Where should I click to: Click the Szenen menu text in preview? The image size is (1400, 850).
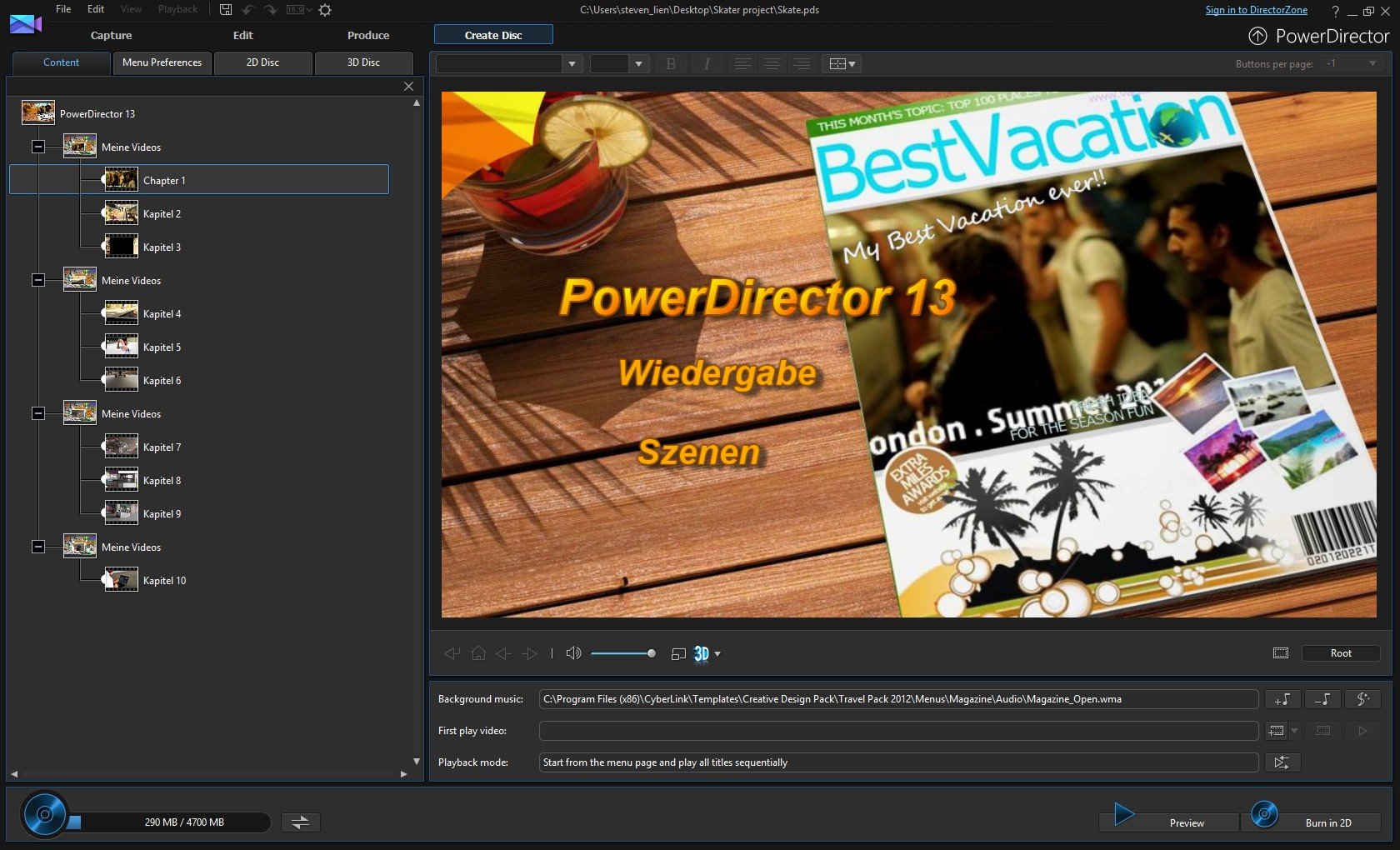(x=699, y=452)
